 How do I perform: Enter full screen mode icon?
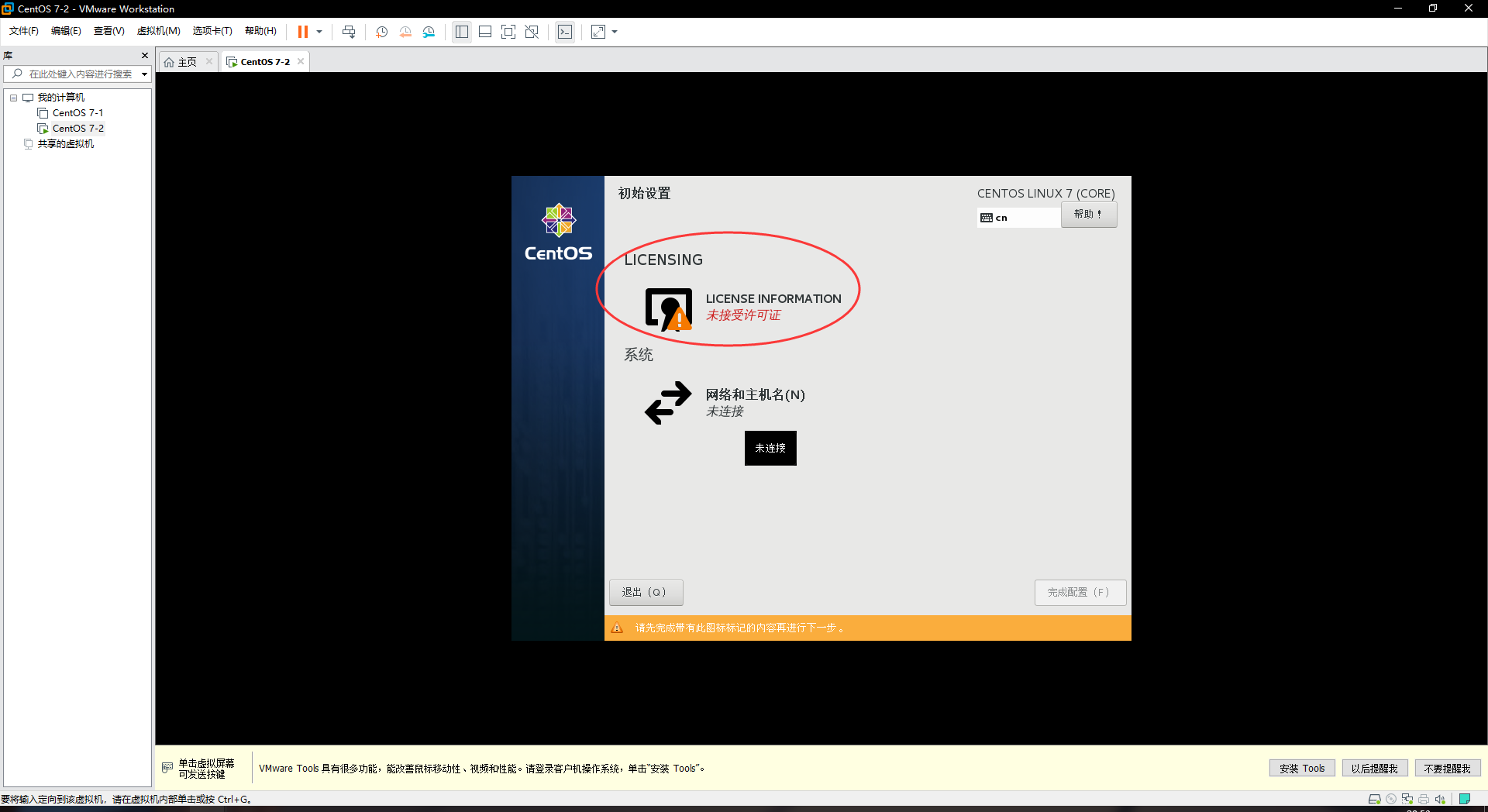tap(508, 32)
